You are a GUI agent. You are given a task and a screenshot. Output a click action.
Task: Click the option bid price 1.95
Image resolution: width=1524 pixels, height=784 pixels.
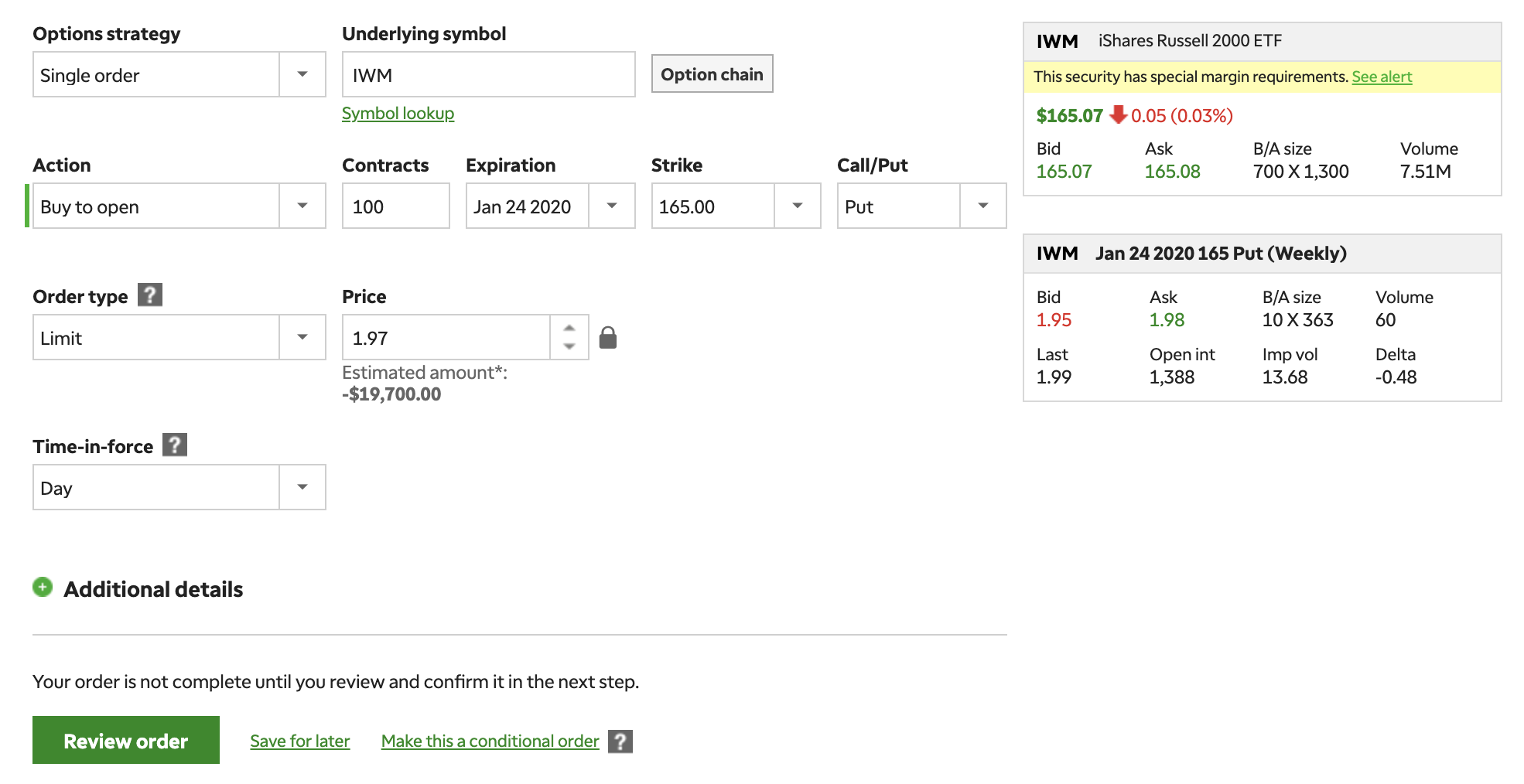tap(1054, 320)
